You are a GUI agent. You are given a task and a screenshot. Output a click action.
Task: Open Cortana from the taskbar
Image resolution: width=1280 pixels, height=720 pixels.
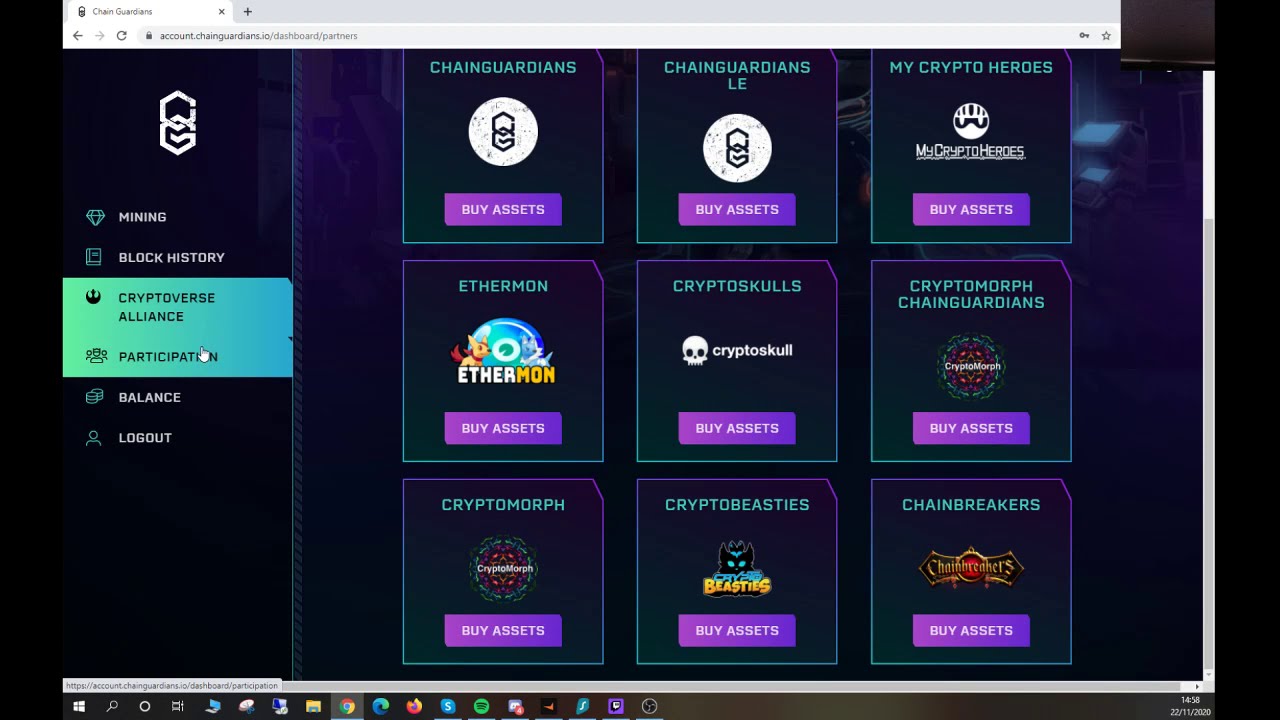(145, 706)
